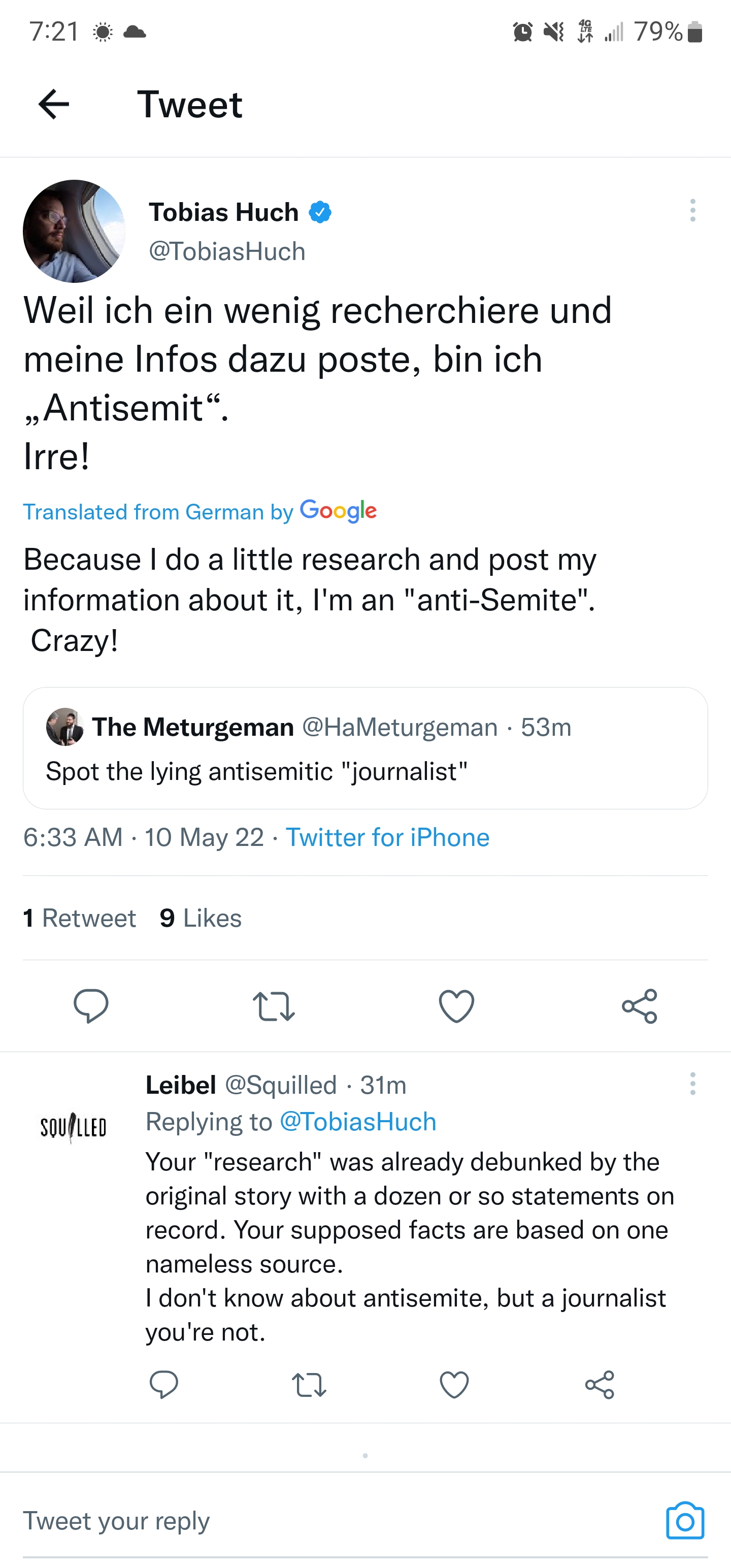The image size is (731, 1568).
Task: Like Leibel's reply with the heart
Action: 454,1385
